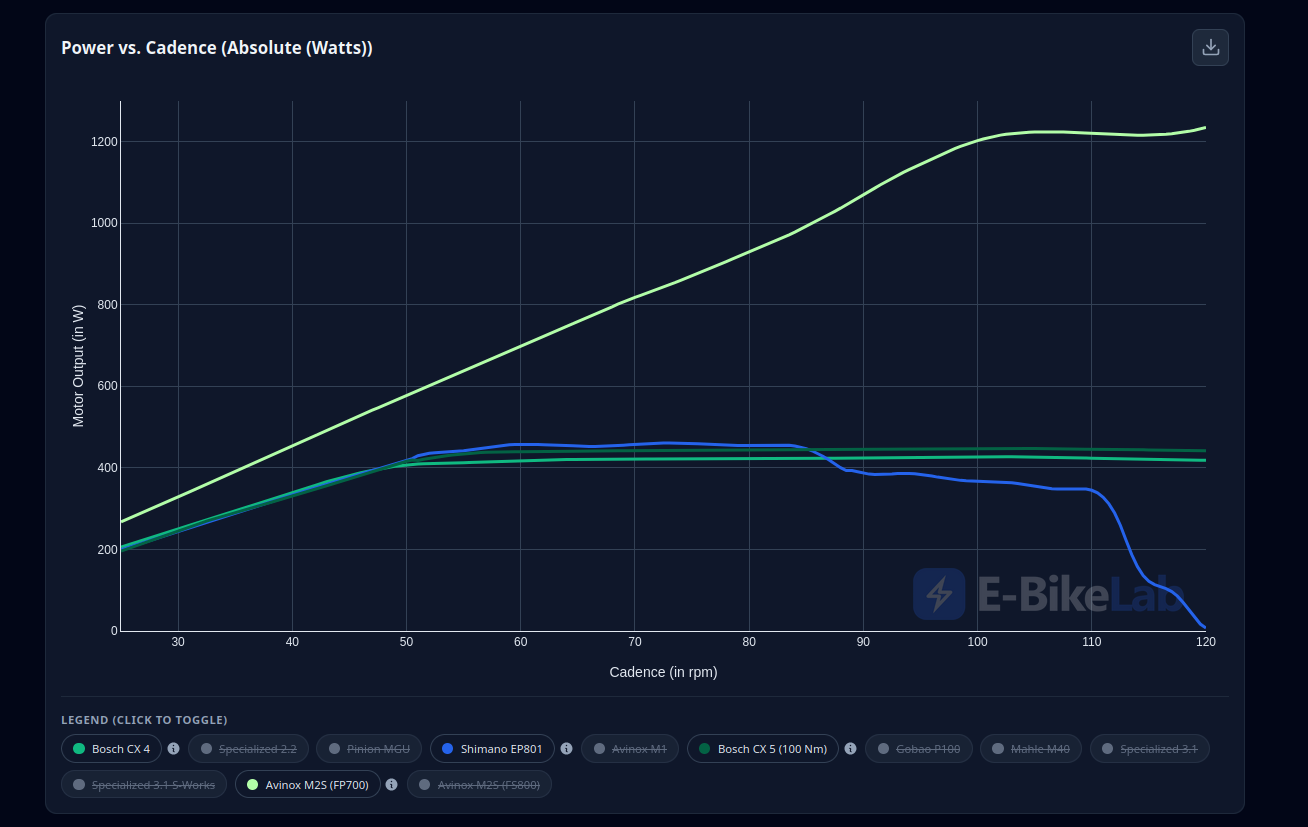
Task: Hide the Avinox M2S (FP700) series
Action: [x=308, y=785]
